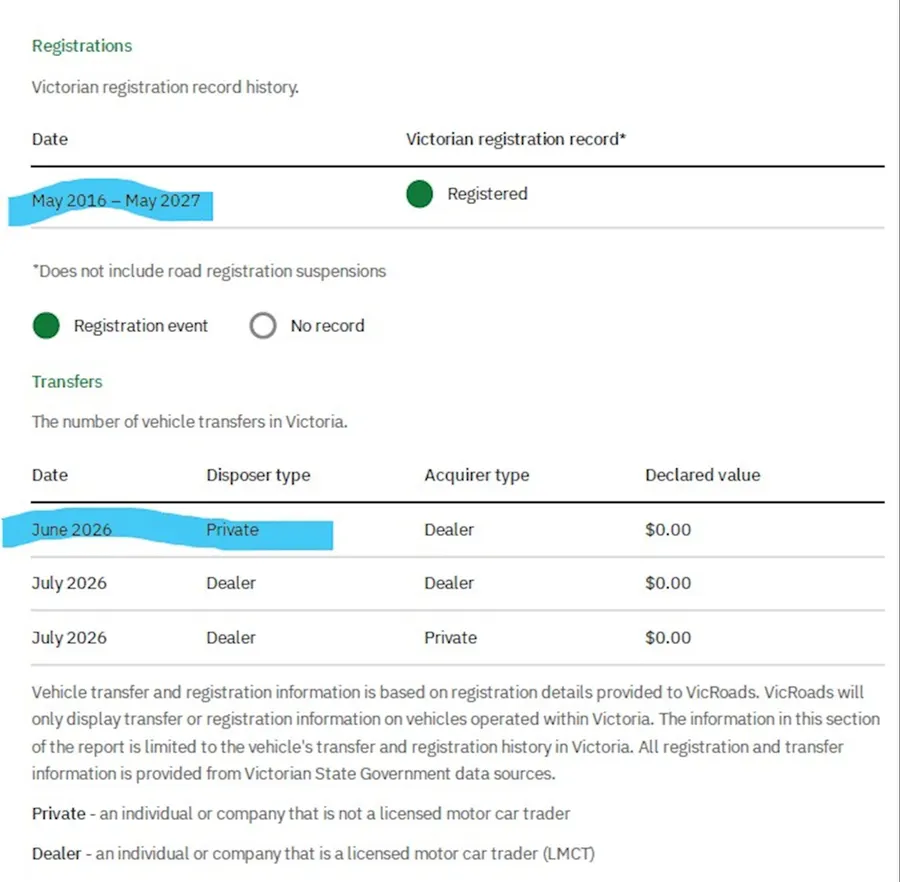The height and width of the screenshot is (882, 900).
Task: Click the bold Dealer definition term
Action: coord(56,854)
